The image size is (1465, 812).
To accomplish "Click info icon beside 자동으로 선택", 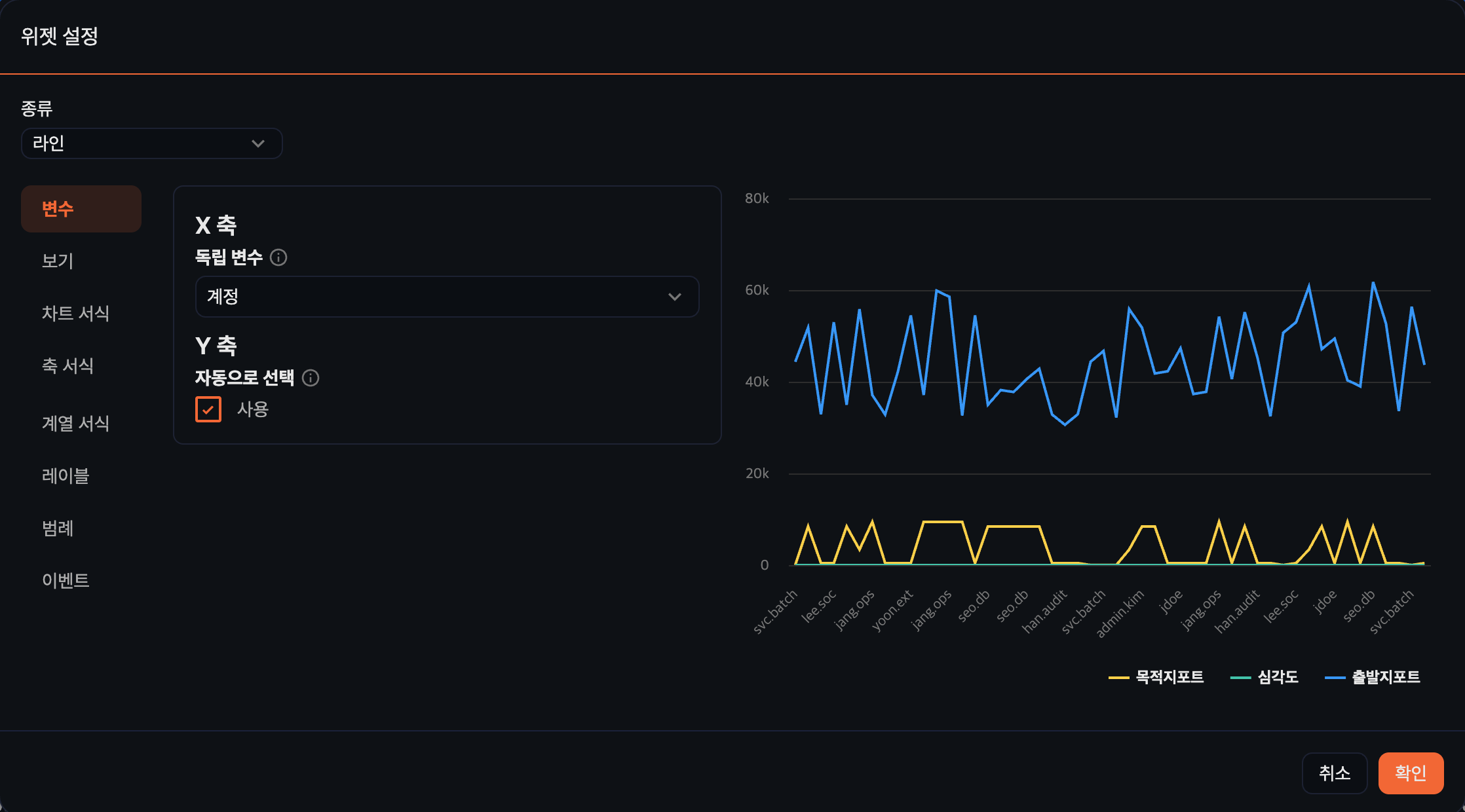I will [x=311, y=378].
